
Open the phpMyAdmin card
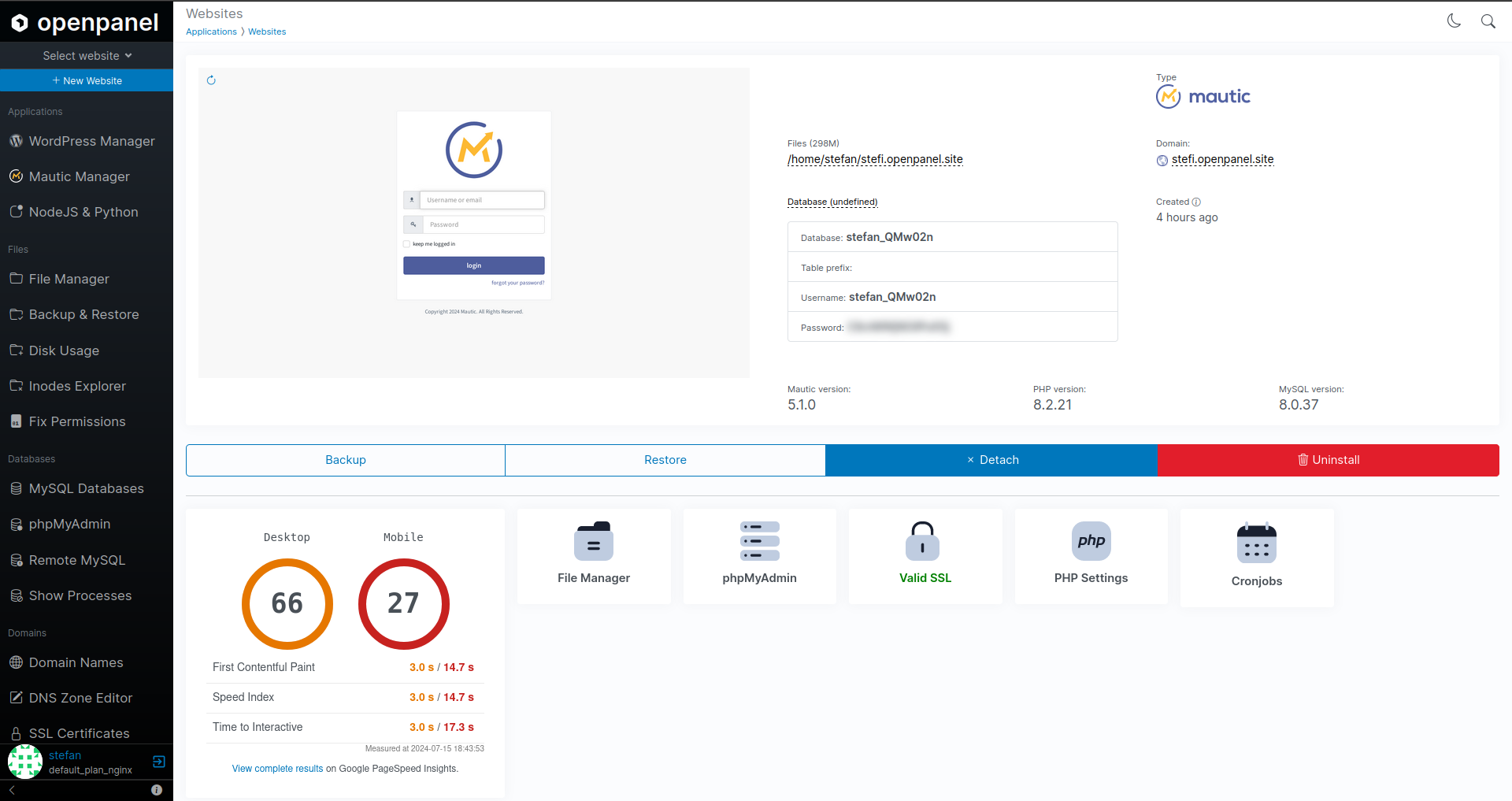pos(759,556)
